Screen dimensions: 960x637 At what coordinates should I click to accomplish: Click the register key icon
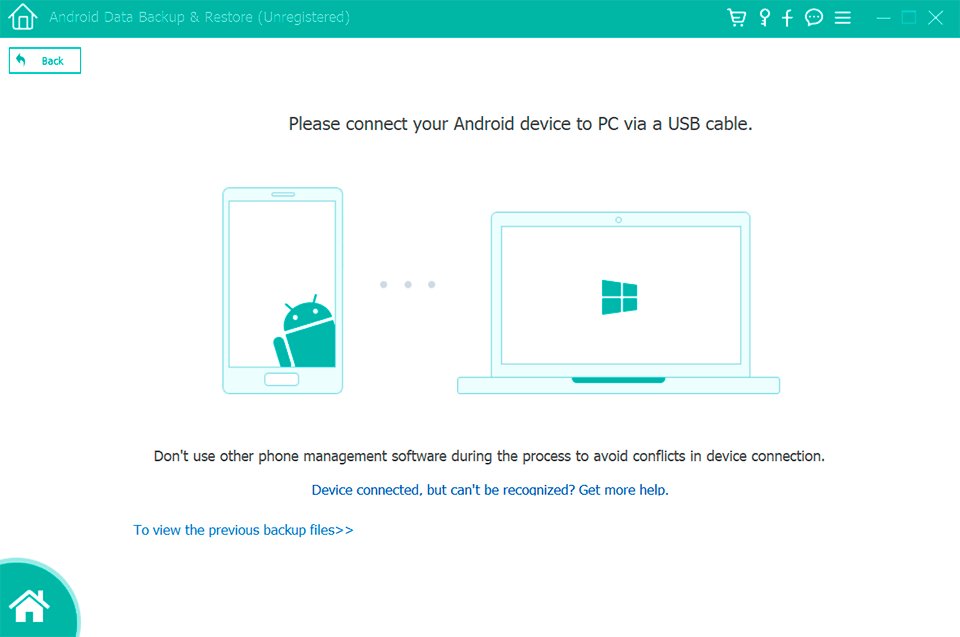pyautogui.click(x=764, y=17)
